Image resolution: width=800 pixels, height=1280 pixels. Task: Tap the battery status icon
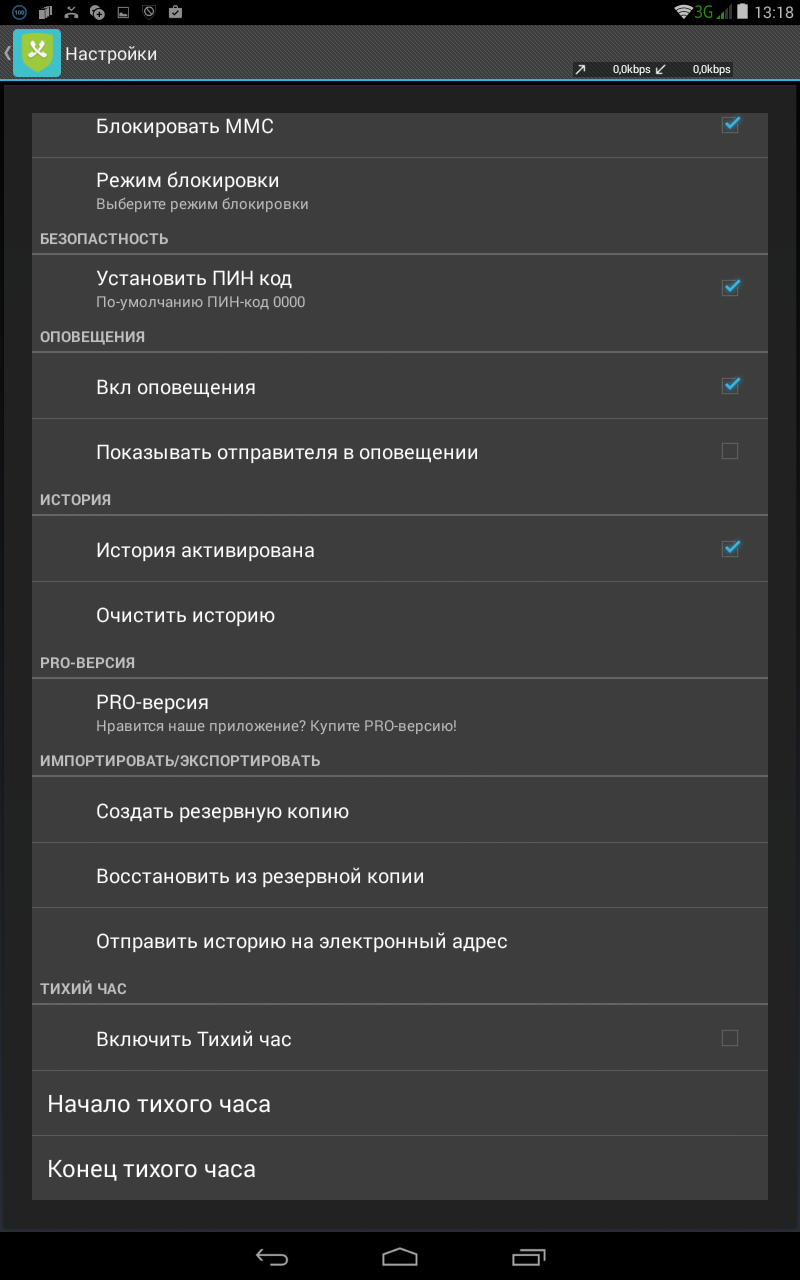(x=741, y=12)
